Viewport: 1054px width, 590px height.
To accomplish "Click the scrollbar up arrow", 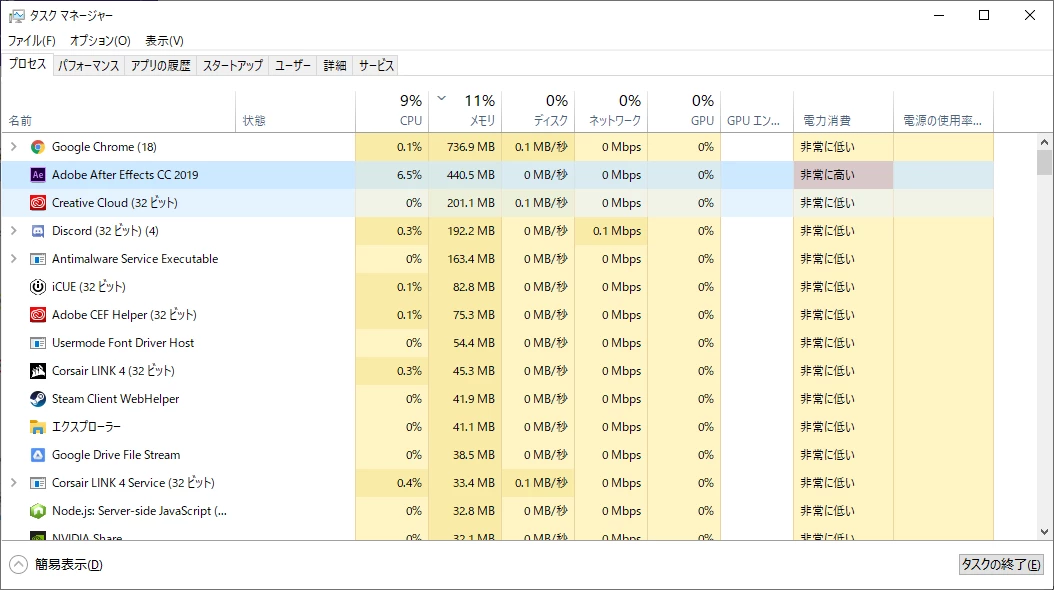I will click(1044, 142).
